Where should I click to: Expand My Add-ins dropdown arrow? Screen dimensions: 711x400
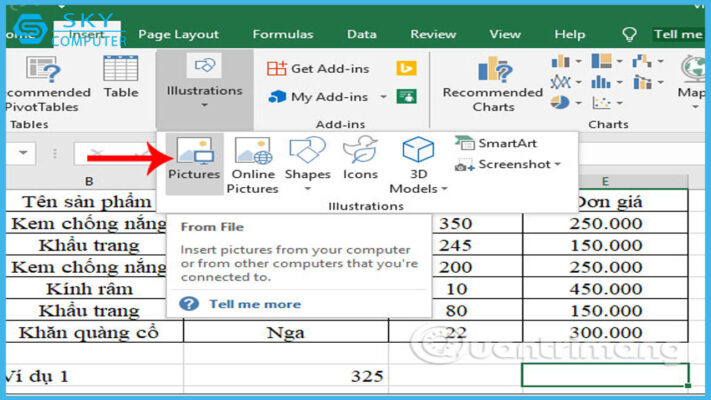tap(384, 97)
